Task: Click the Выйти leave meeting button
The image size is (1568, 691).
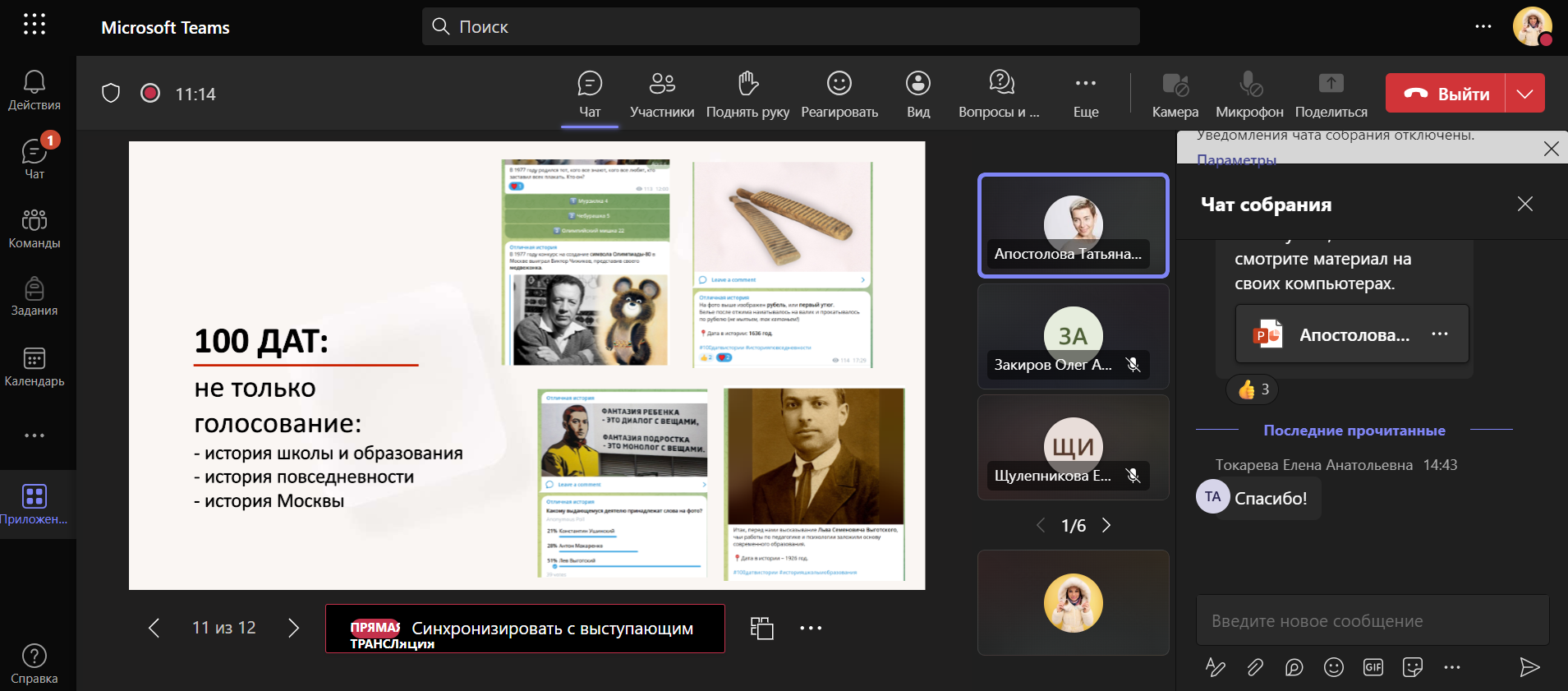Action: tap(1446, 94)
